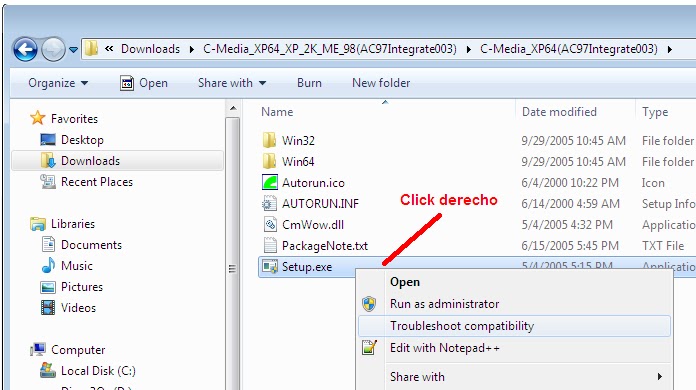This screenshot has height=390, width=696.
Task: Click the PackageNote.txt document icon
Action: (270, 245)
